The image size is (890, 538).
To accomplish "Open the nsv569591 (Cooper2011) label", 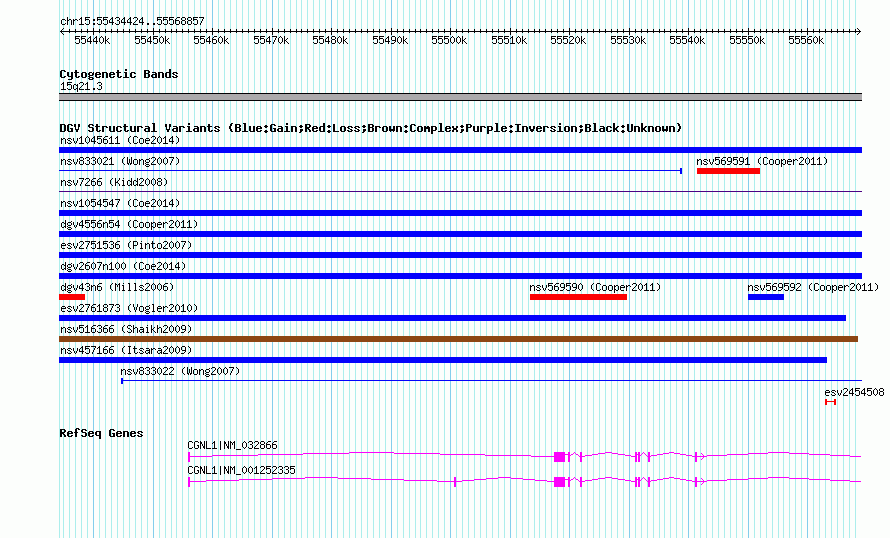I will coord(762,161).
